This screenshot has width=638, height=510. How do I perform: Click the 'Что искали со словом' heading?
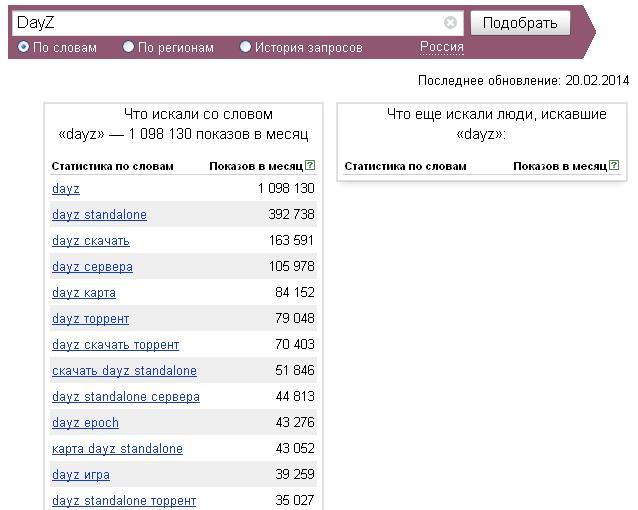199,114
